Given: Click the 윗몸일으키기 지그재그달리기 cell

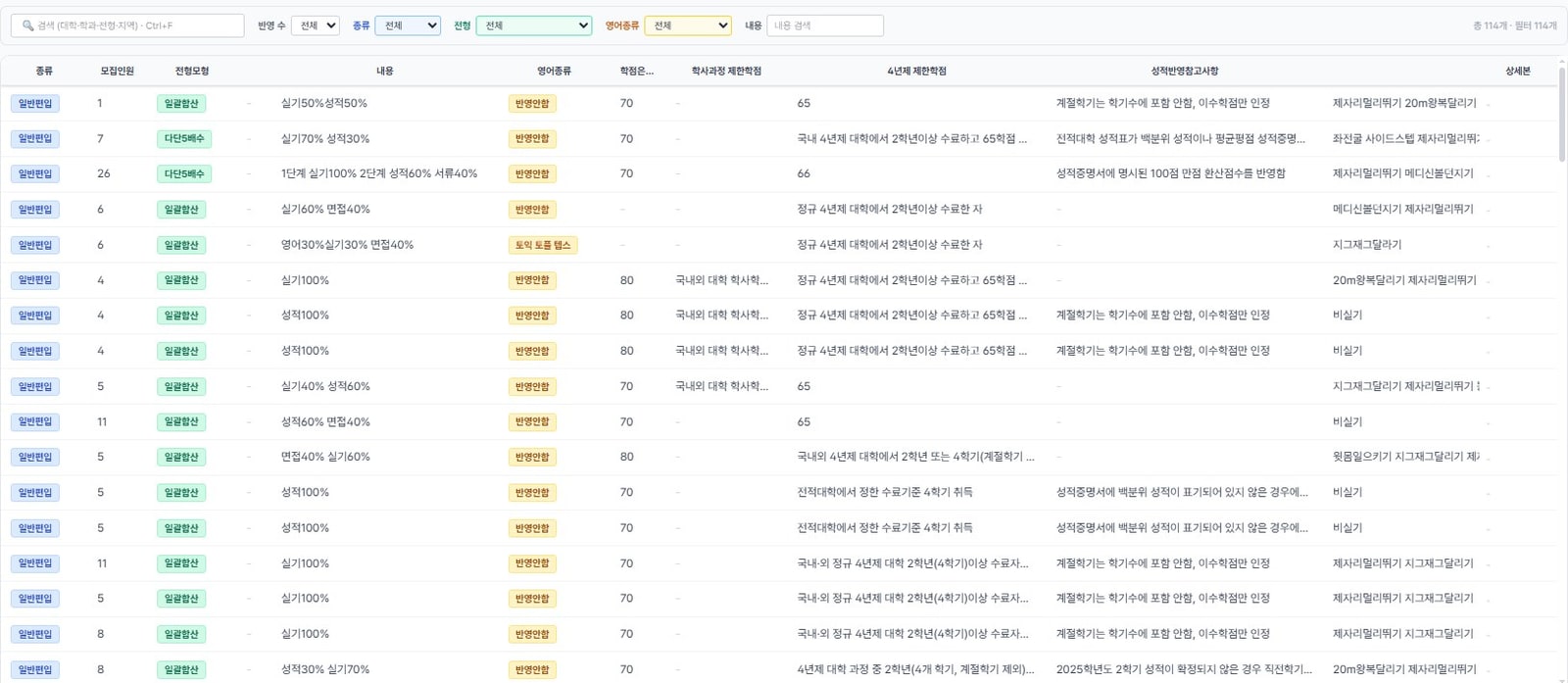Looking at the screenshot, I should click(x=1406, y=457).
